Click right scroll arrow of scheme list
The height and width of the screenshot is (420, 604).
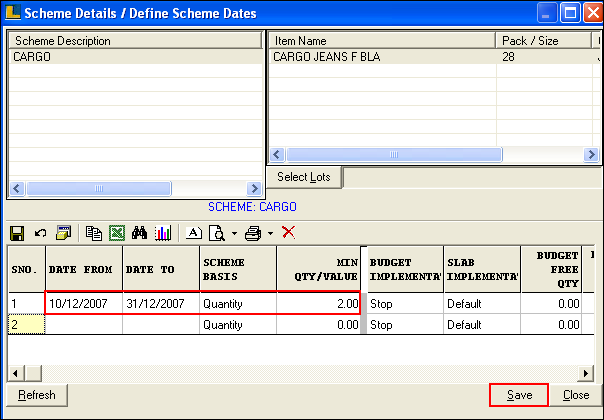click(254, 188)
